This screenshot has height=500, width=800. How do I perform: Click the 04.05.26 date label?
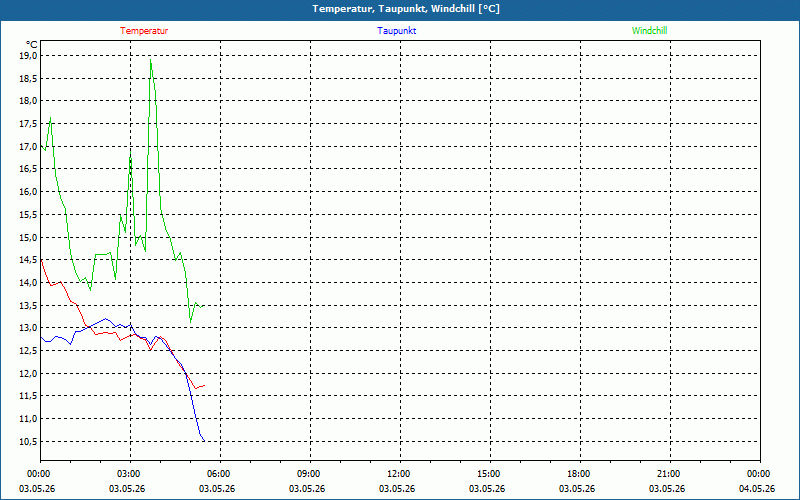[757, 489]
